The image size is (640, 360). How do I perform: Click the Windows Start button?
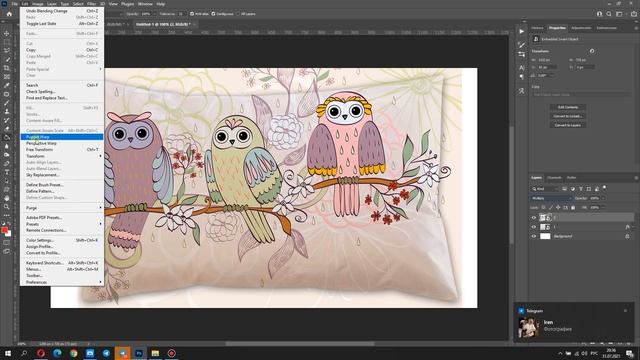coord(8,353)
